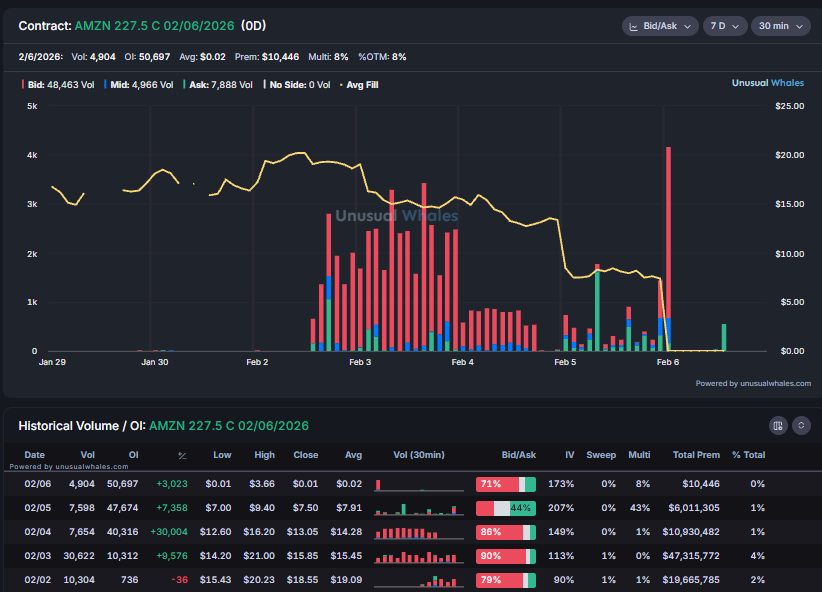Viewport: 822px width, 592px height.
Task: Open the 30 min interval dropdown
Action: [x=781, y=26]
